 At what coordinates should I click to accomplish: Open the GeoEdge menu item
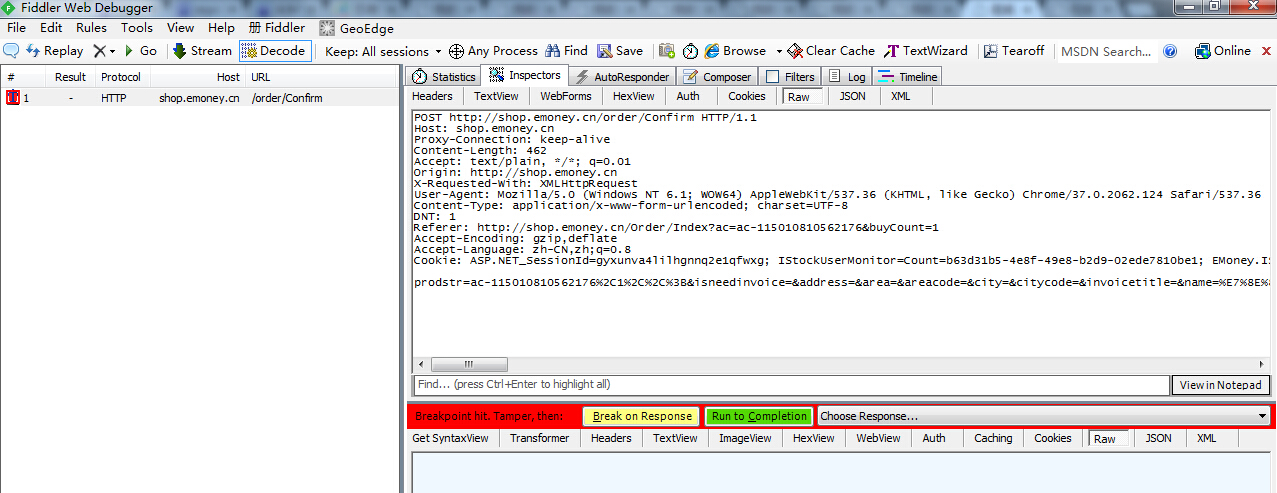click(357, 28)
